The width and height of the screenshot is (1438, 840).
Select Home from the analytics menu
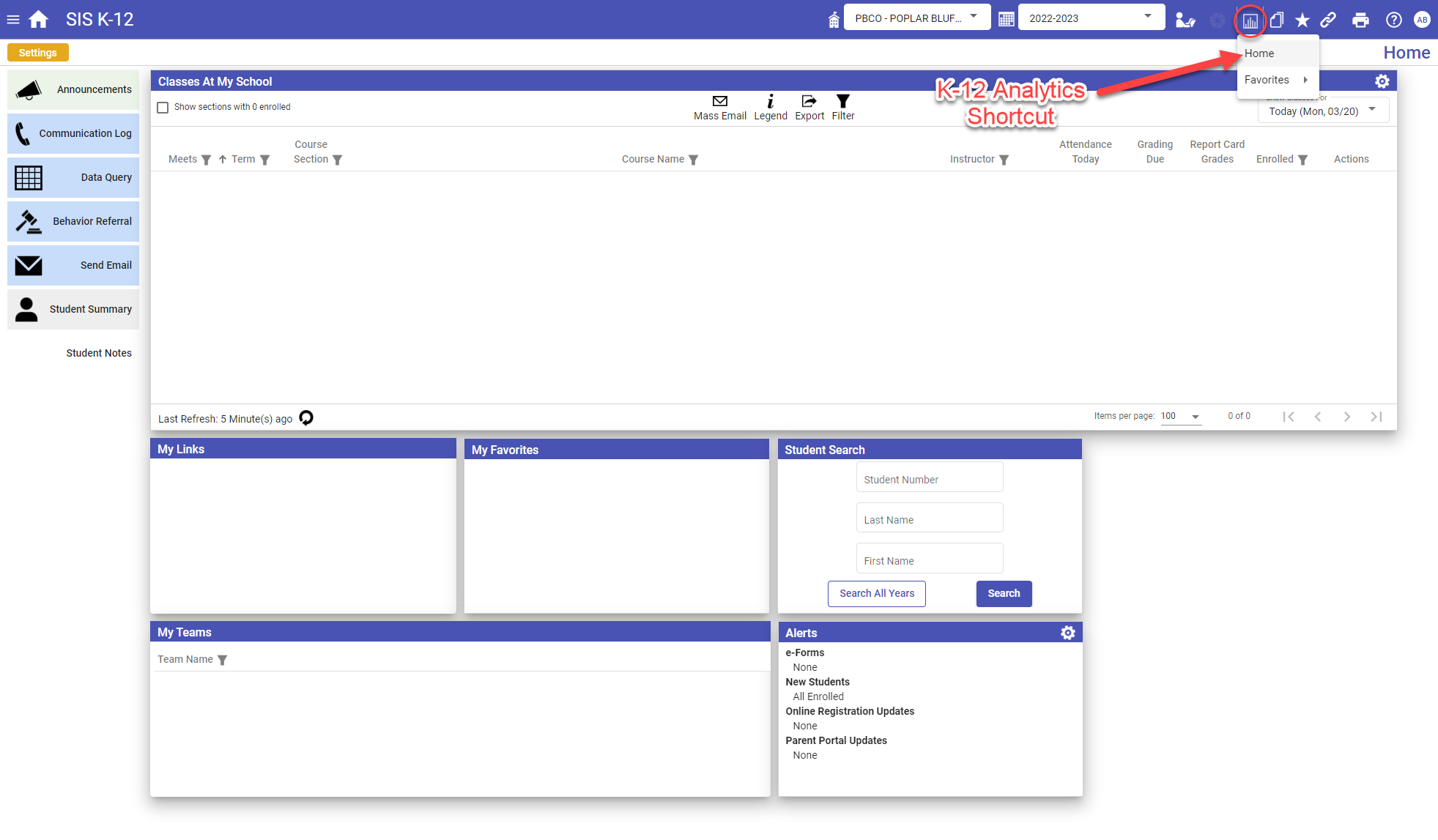1259,53
